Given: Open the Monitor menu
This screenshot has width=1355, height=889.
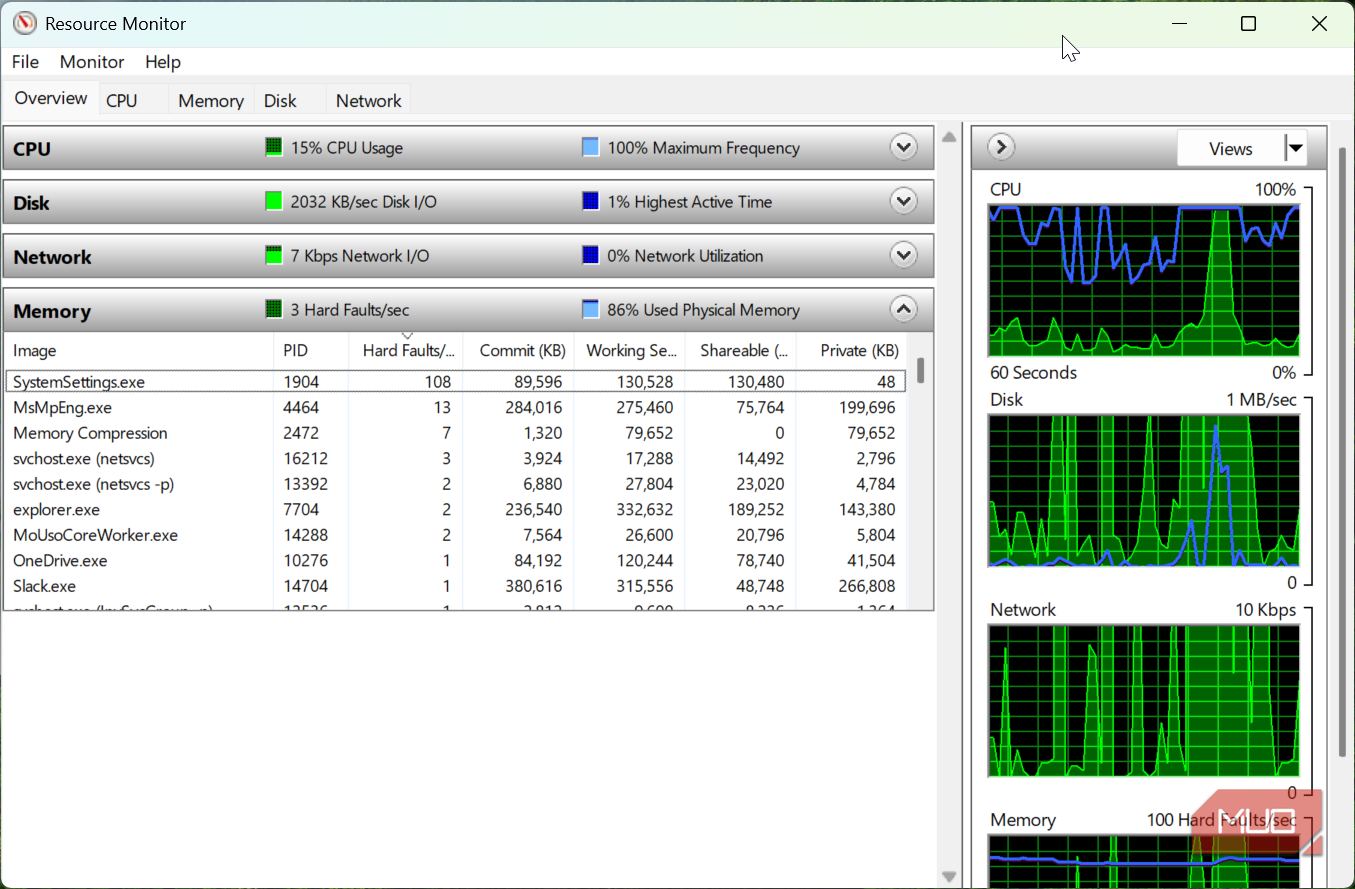Looking at the screenshot, I should [x=92, y=62].
